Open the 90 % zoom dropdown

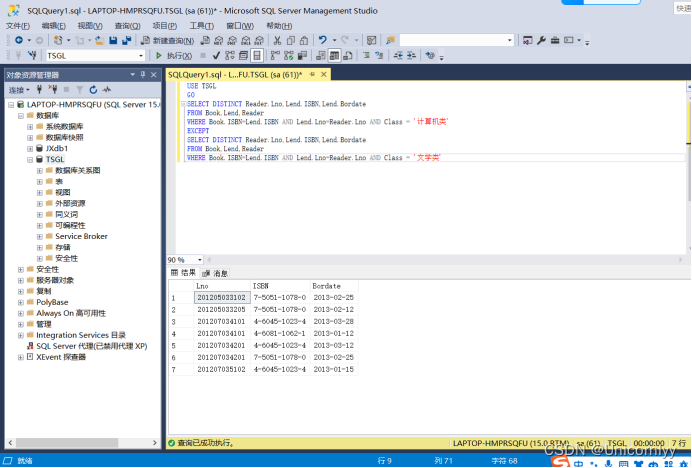tap(199, 260)
